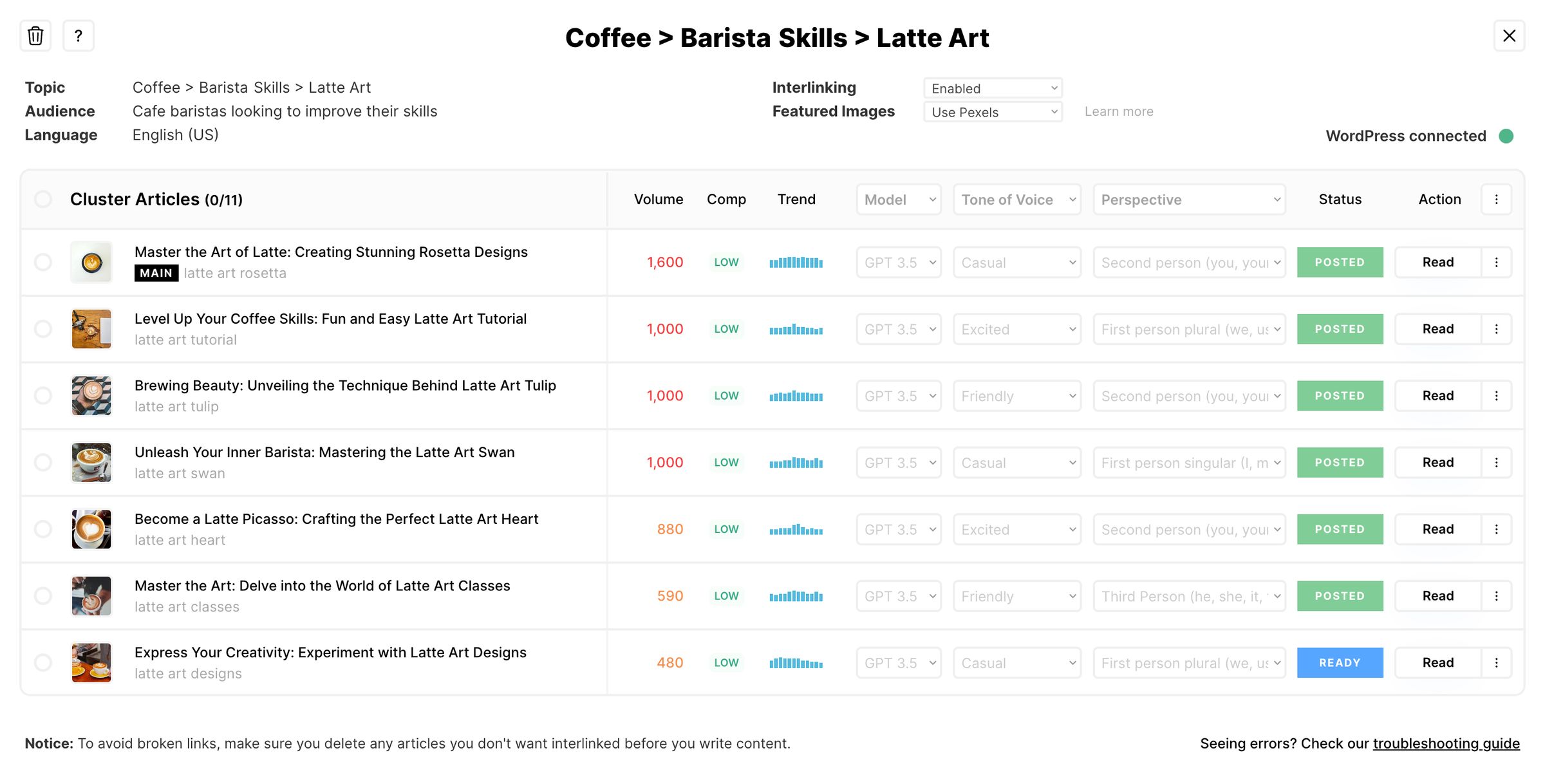Toggle the checkbox for Rosetta article row
Image resolution: width=1545 pixels, height=784 pixels.
(x=44, y=262)
